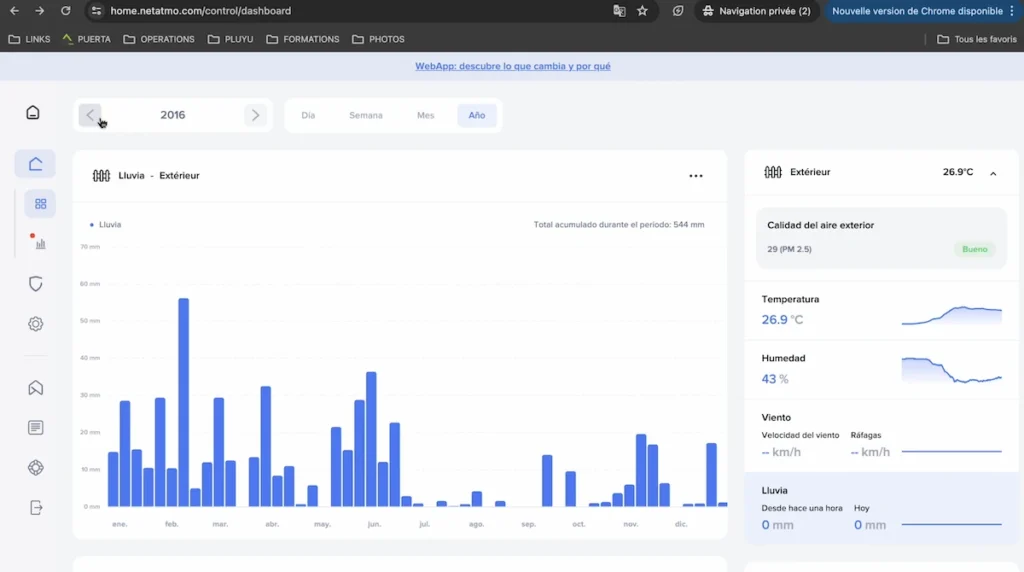Click the translate page icon
Screen dimensions: 1024x572
[x=619, y=10]
